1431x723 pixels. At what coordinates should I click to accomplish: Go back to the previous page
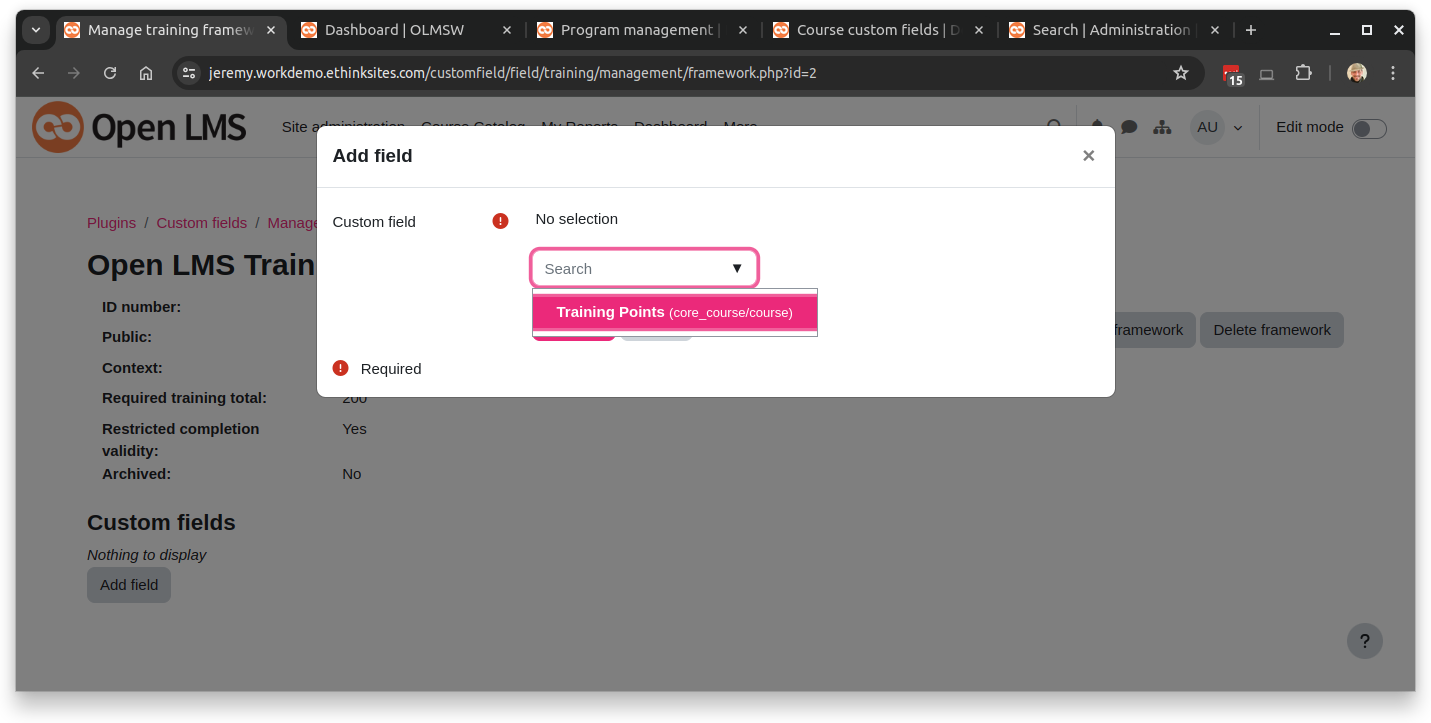click(x=38, y=73)
